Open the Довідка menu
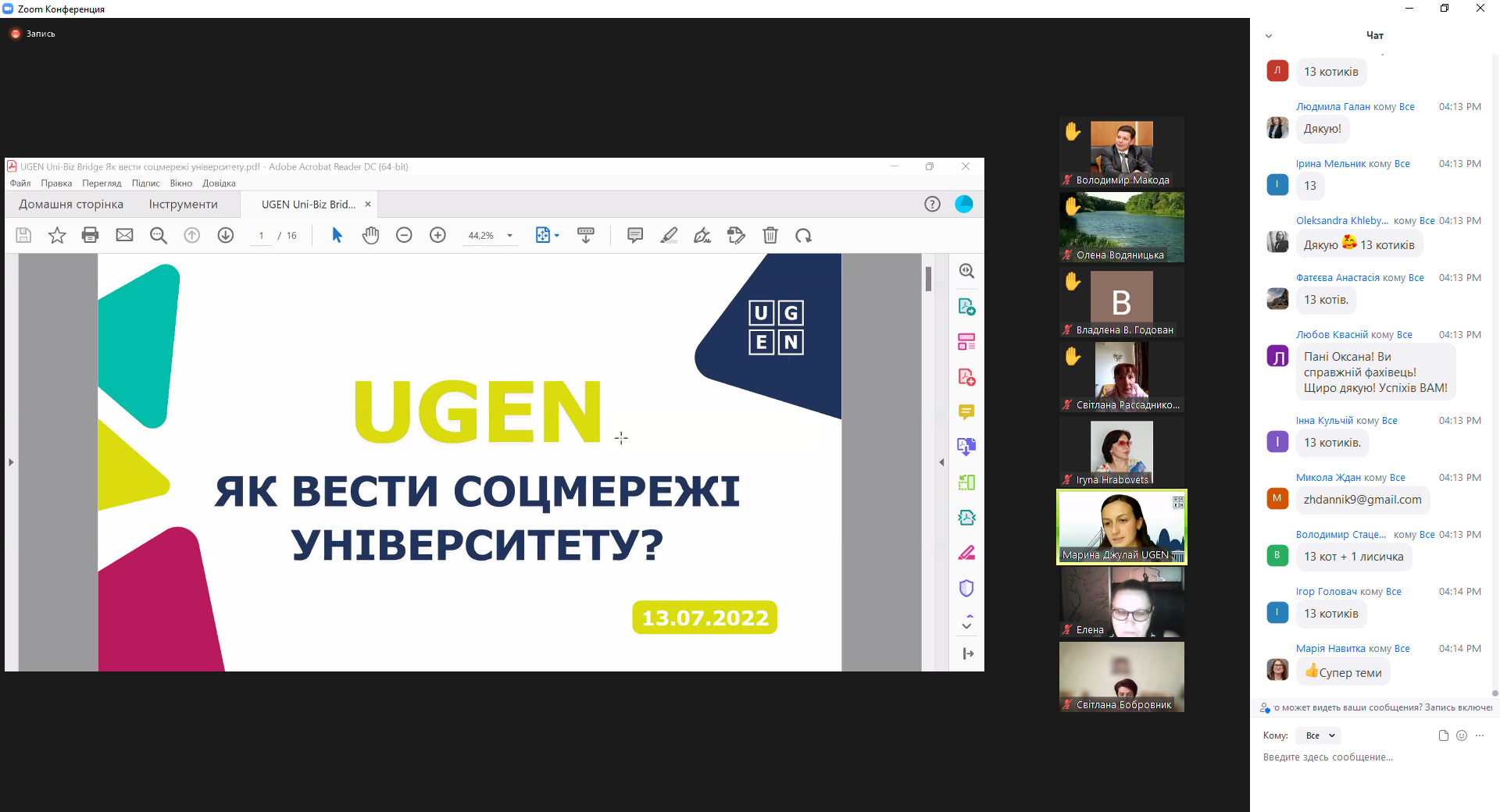Screen dimensions: 1500x812 (219, 183)
